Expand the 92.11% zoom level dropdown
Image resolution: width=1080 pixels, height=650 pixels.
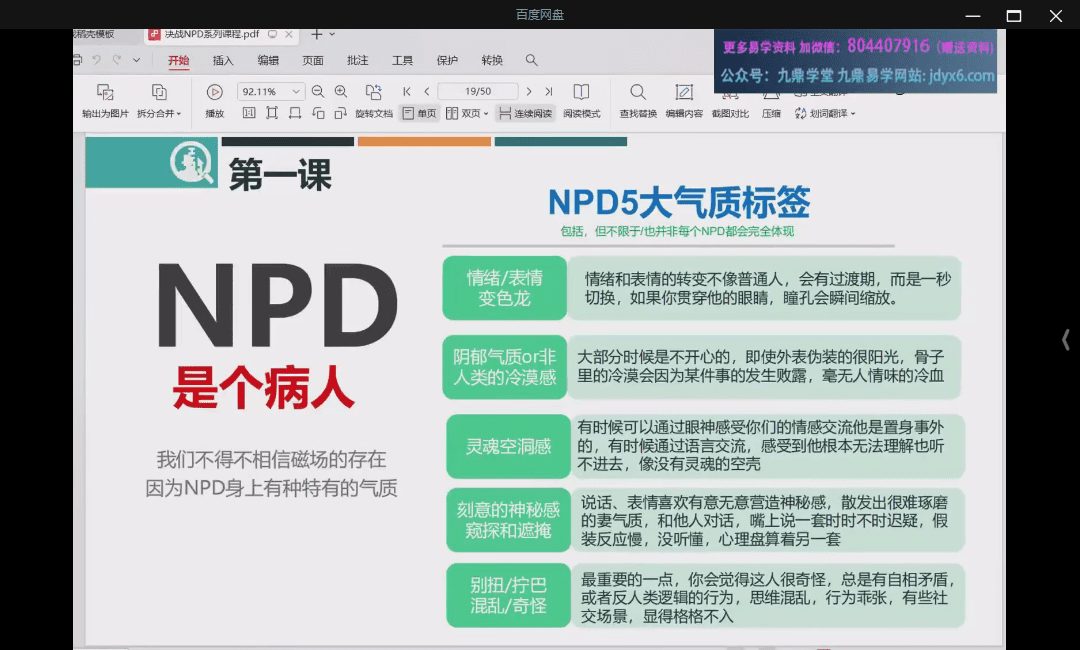295,91
